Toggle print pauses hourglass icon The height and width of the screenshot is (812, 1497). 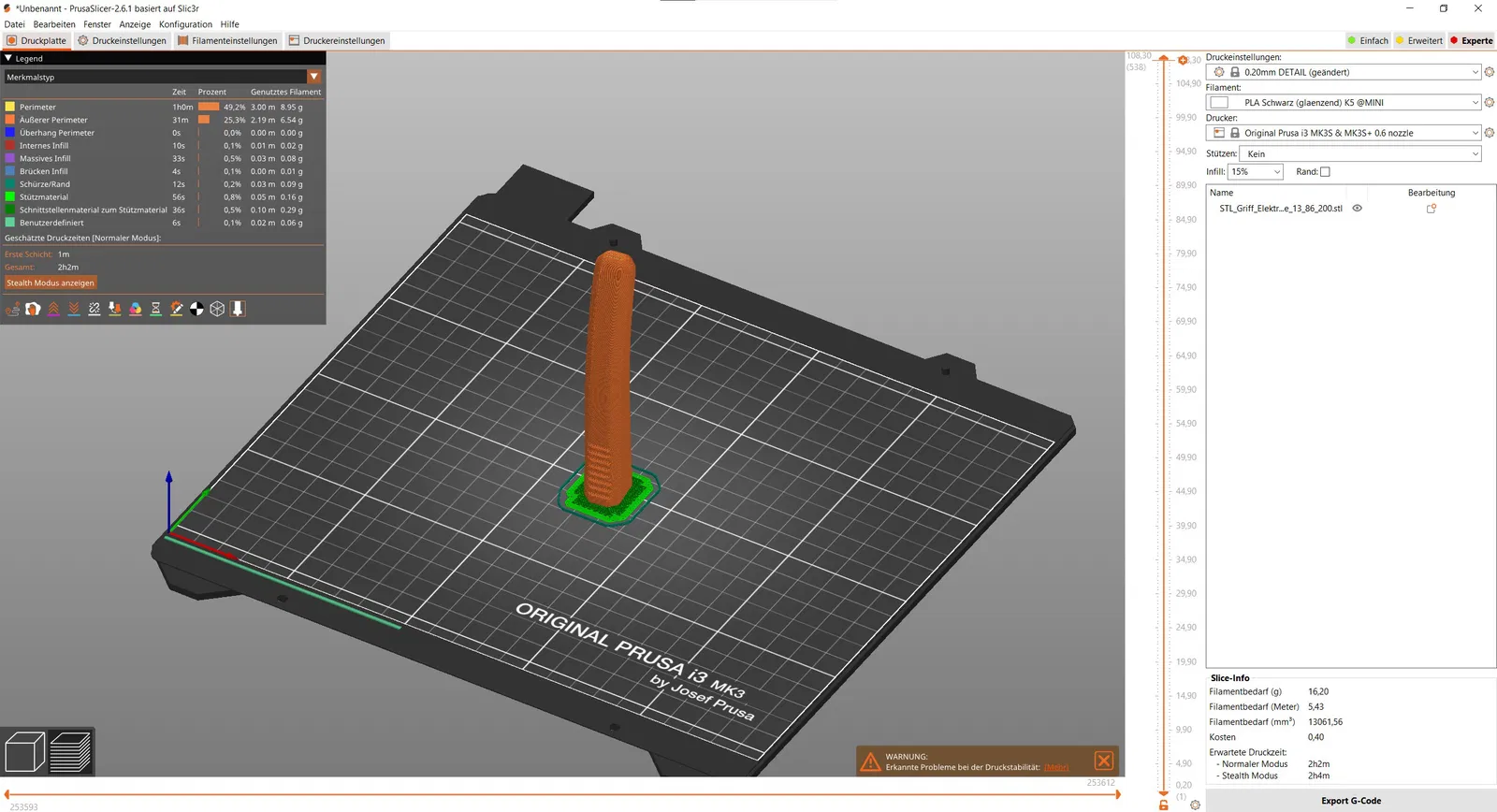point(156,309)
